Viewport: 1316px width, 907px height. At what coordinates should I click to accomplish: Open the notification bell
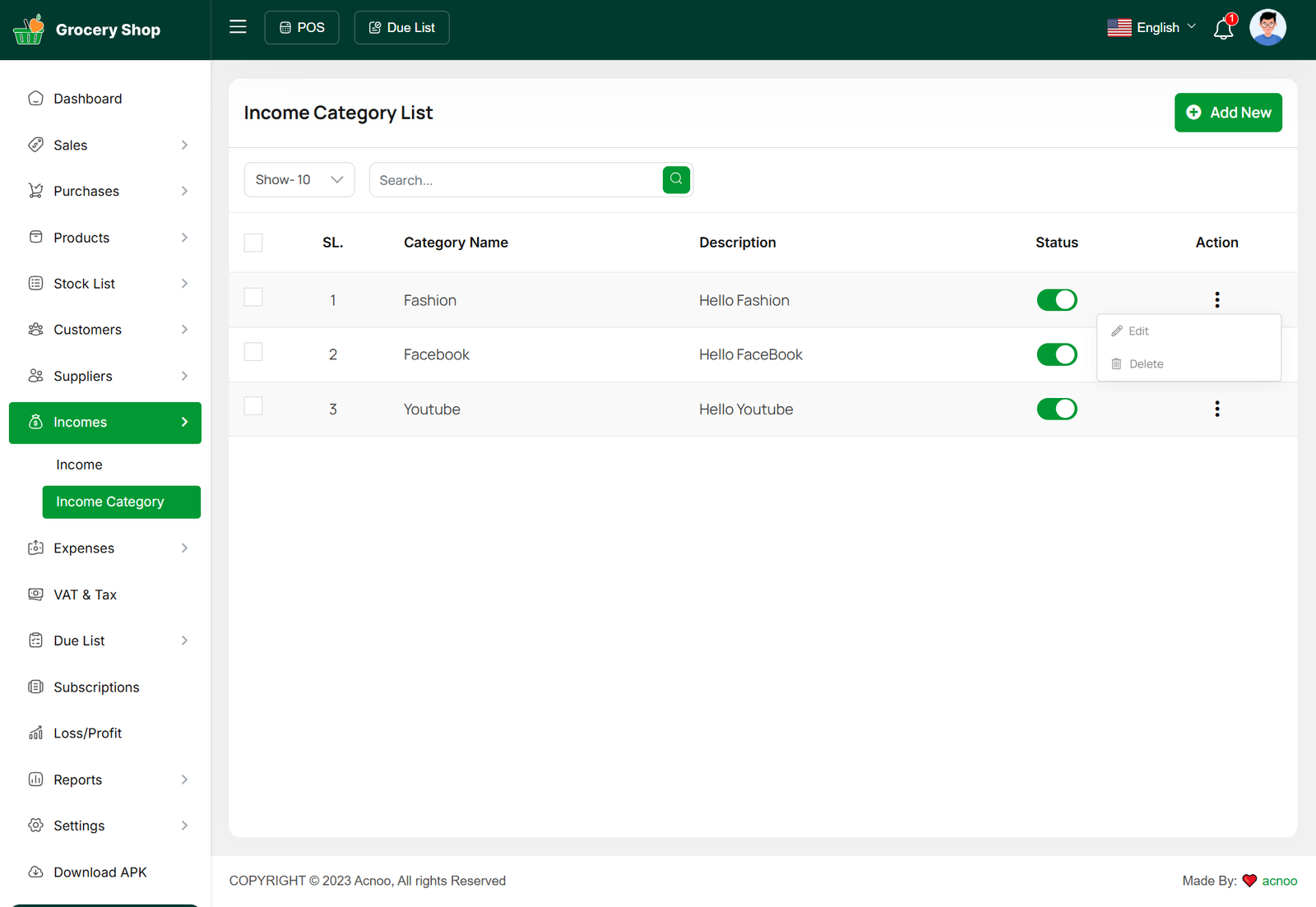1223,29
